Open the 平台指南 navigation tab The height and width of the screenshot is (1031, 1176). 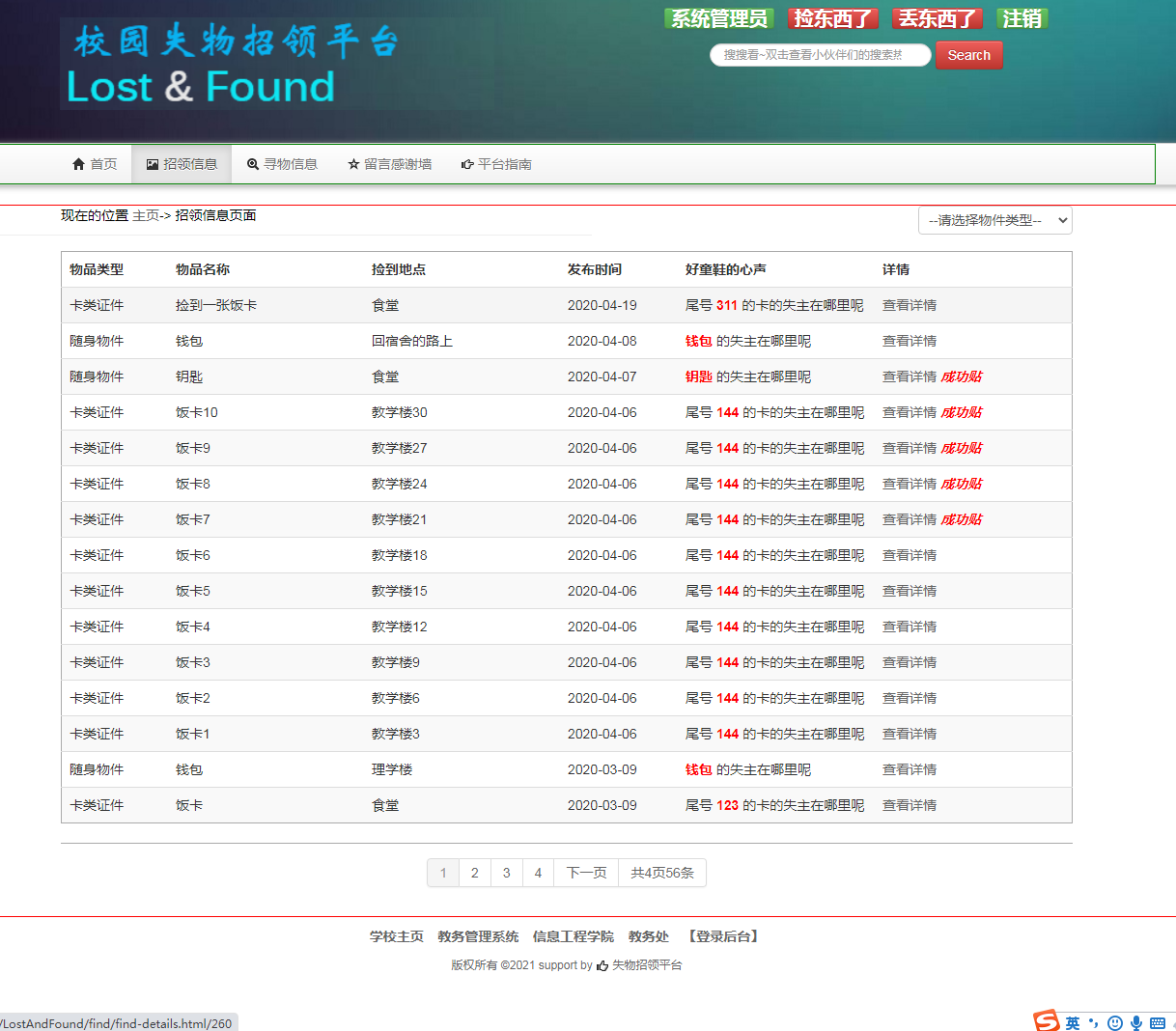point(496,164)
